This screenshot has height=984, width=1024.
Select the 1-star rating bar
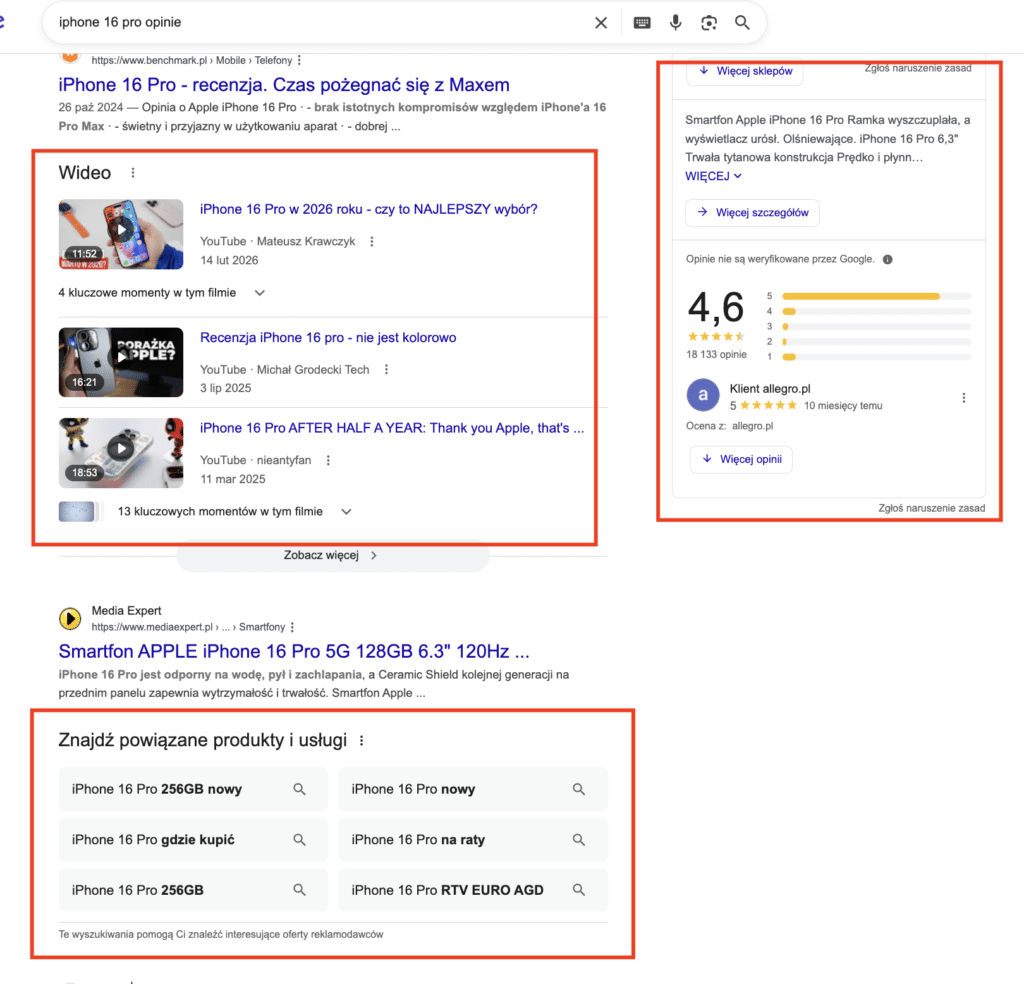coord(876,357)
